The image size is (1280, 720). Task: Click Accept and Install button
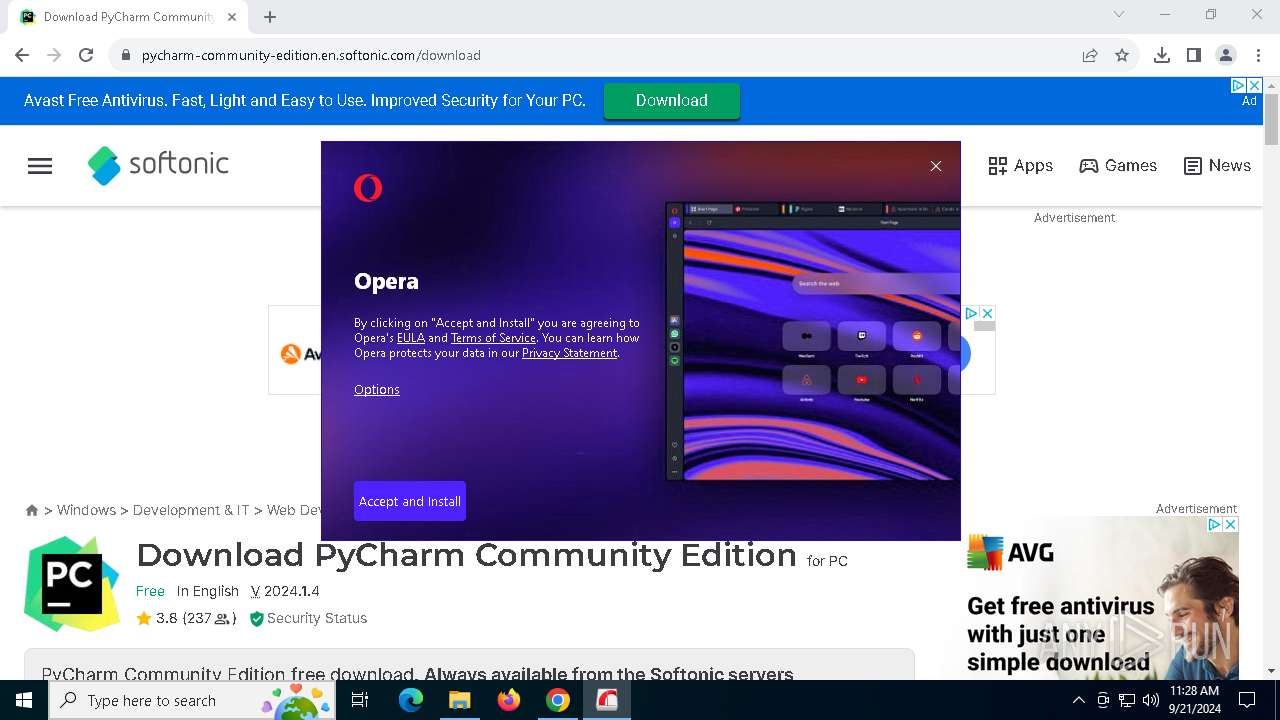click(410, 501)
